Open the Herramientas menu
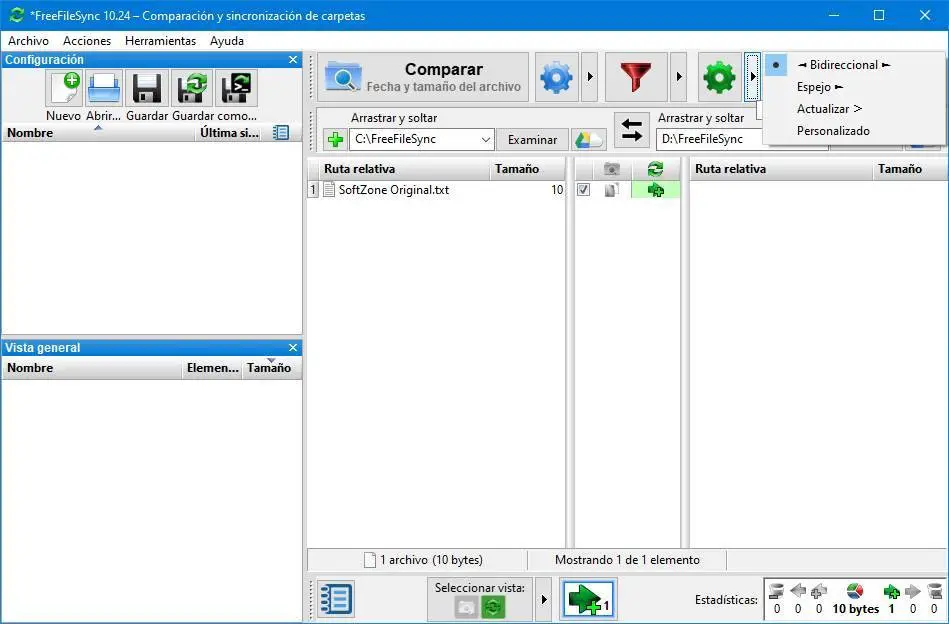The image size is (949, 624). pos(160,41)
